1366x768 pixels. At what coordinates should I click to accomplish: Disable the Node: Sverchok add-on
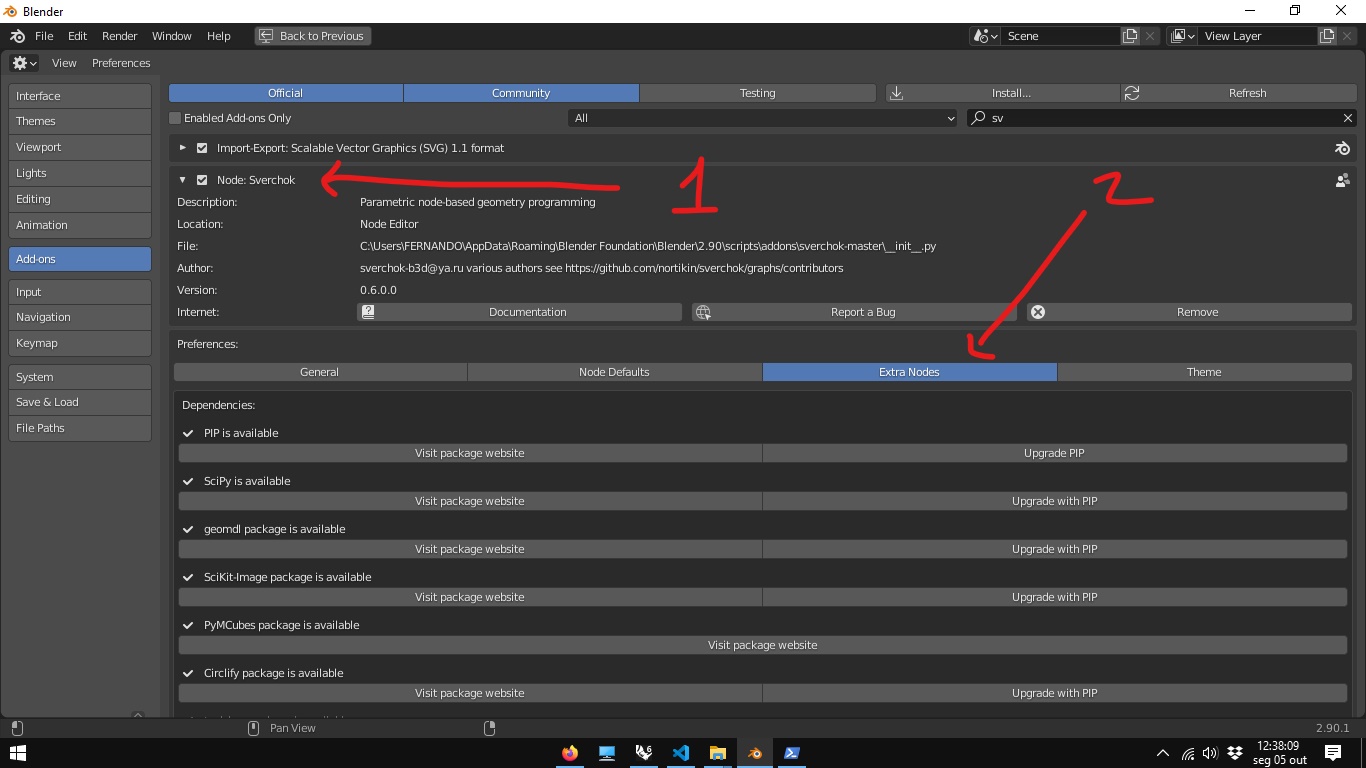click(202, 180)
